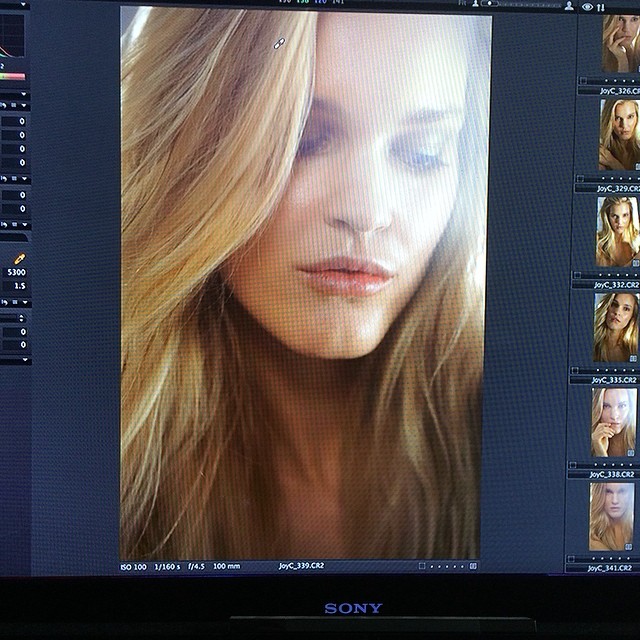
Task: Select the JoyC_329.CR2 thumbnail
Action: pos(620,135)
